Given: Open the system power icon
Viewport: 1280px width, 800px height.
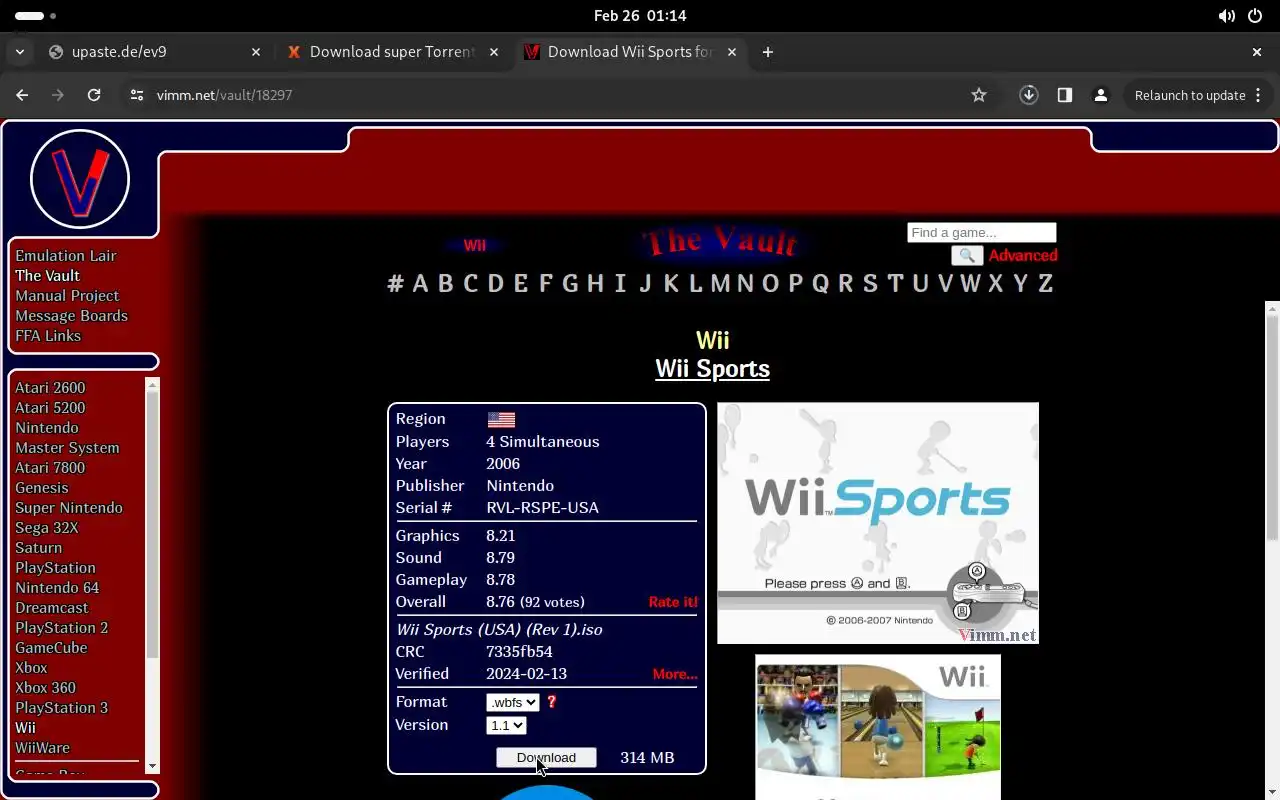Looking at the screenshot, I should pyautogui.click(x=1255, y=16).
